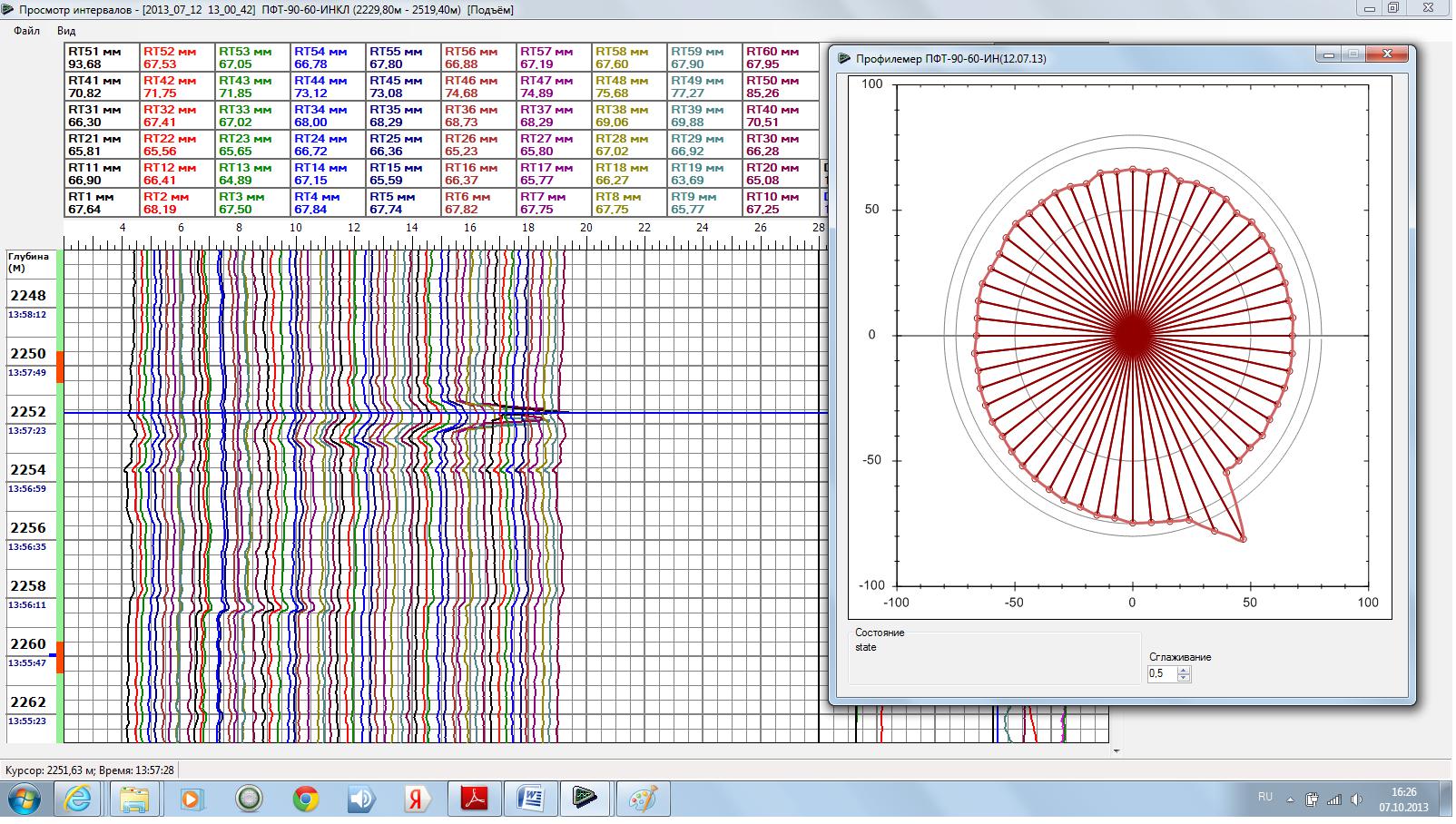This screenshot has width=1456, height=824.
Task: Open the Файл menu
Action: pos(26,31)
